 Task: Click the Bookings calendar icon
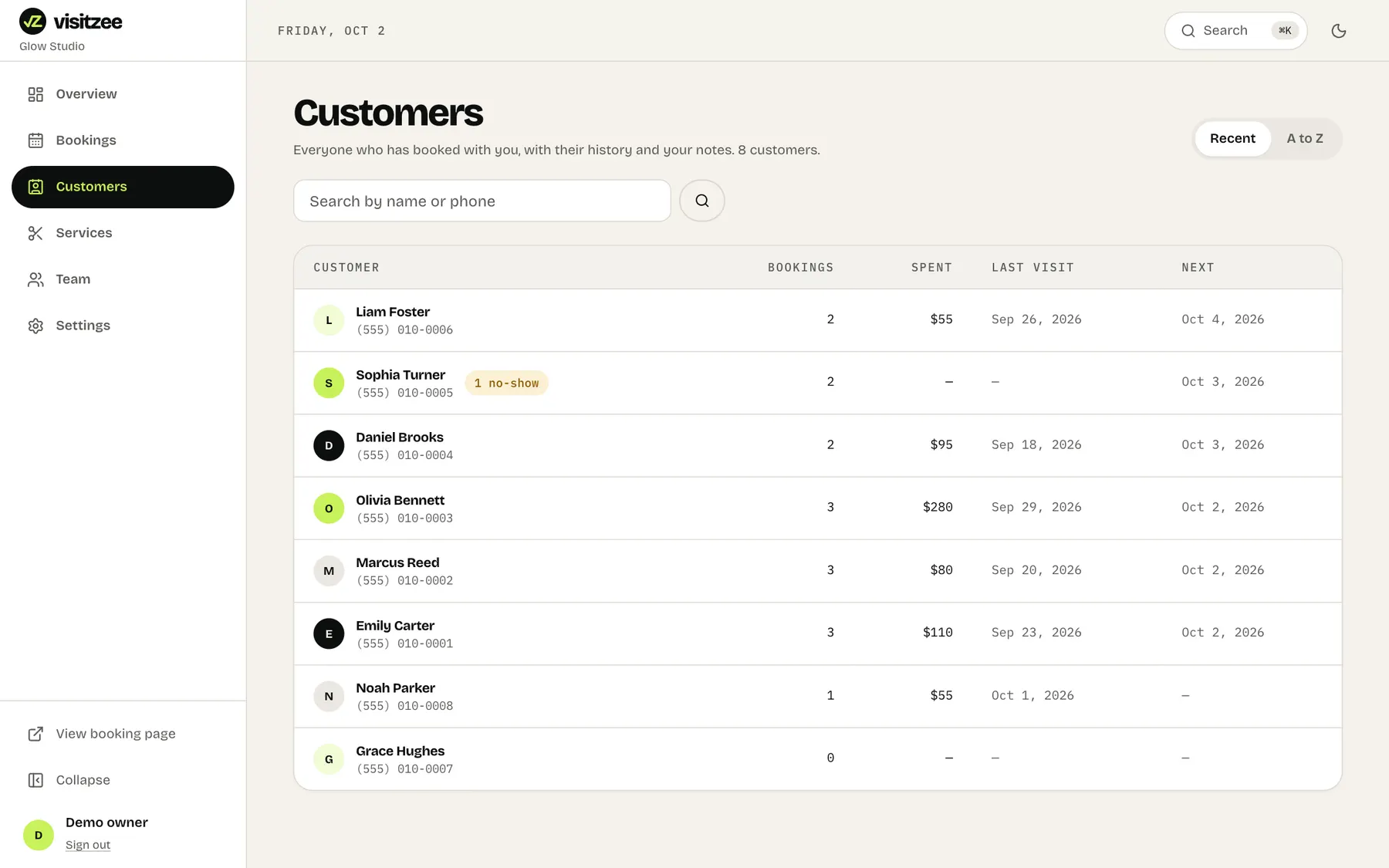35,140
